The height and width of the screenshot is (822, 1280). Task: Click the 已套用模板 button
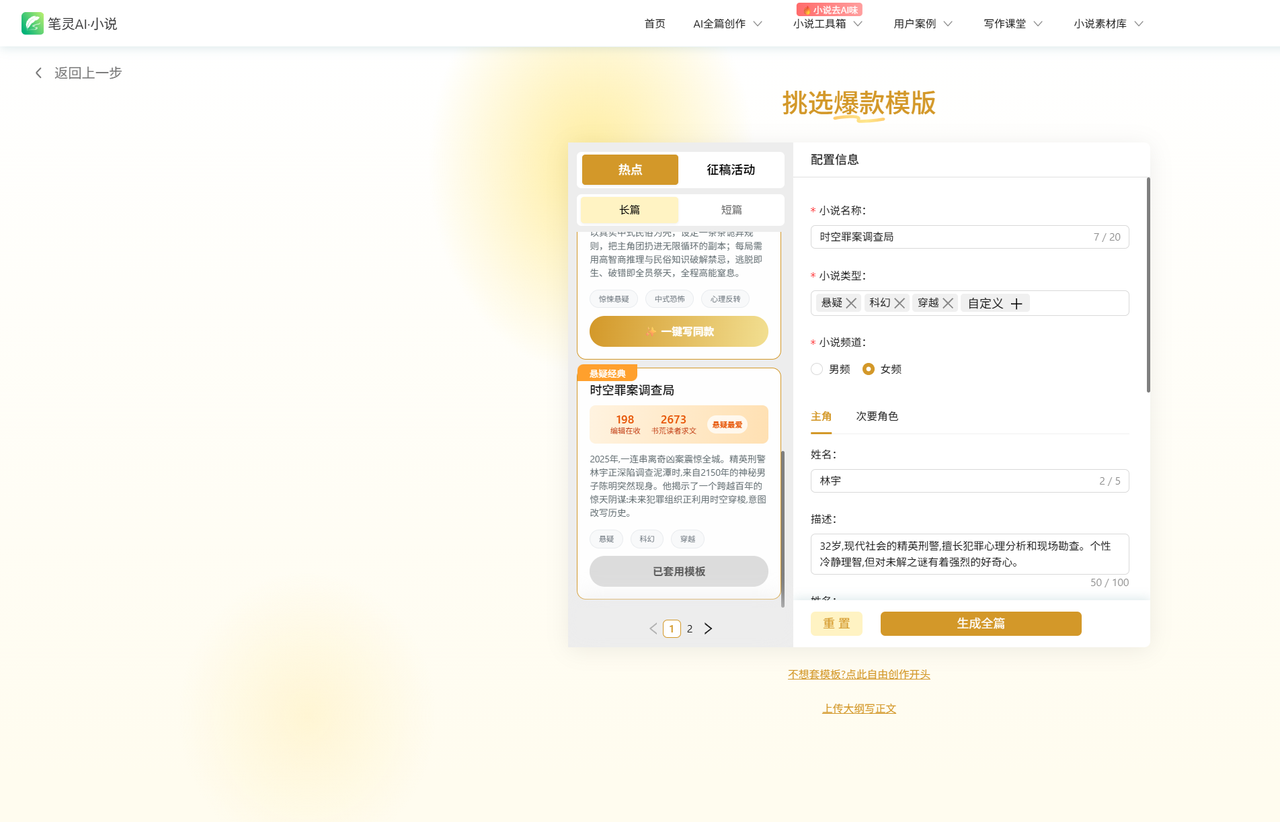pos(679,571)
